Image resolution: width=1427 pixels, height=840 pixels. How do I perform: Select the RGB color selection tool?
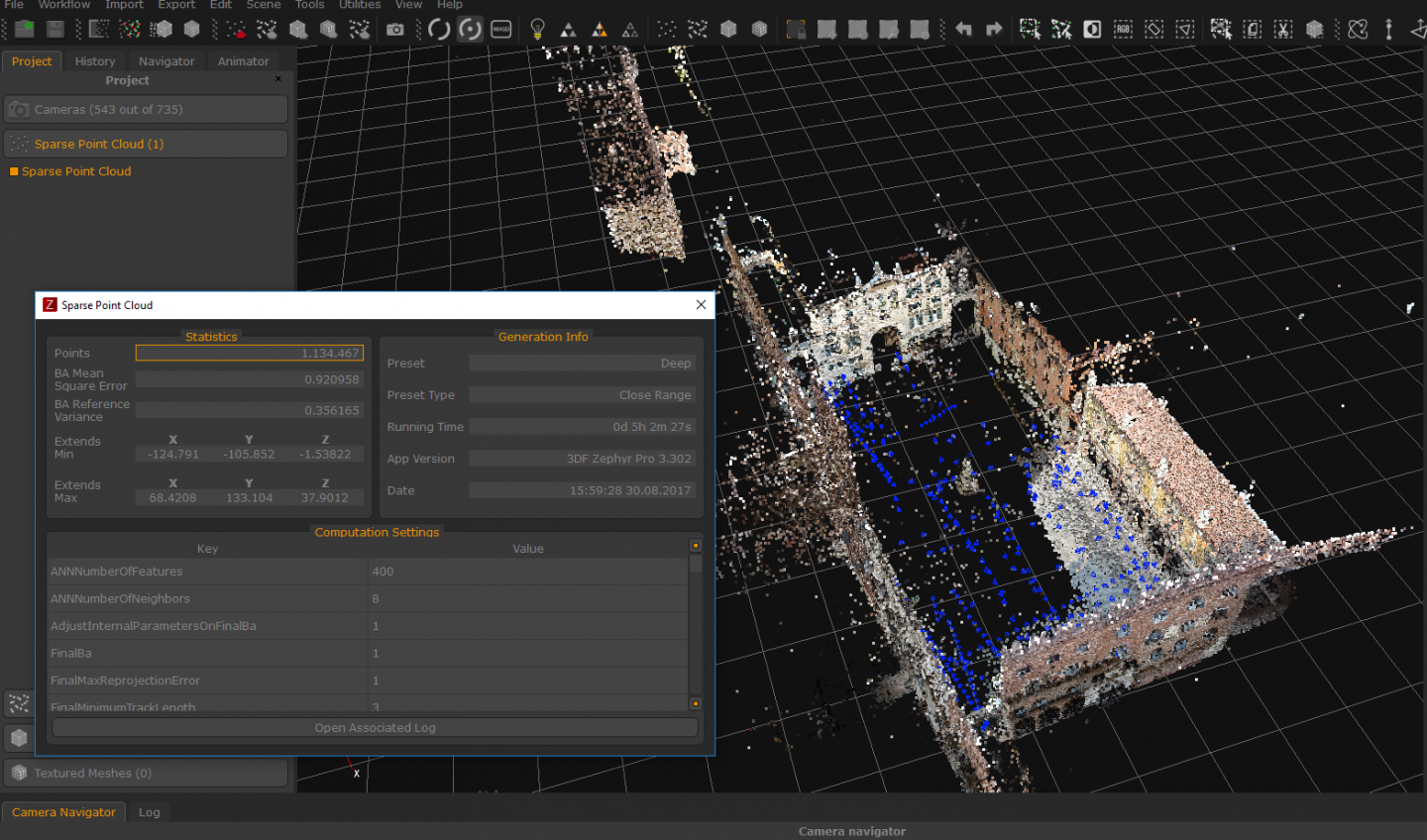click(x=1123, y=30)
